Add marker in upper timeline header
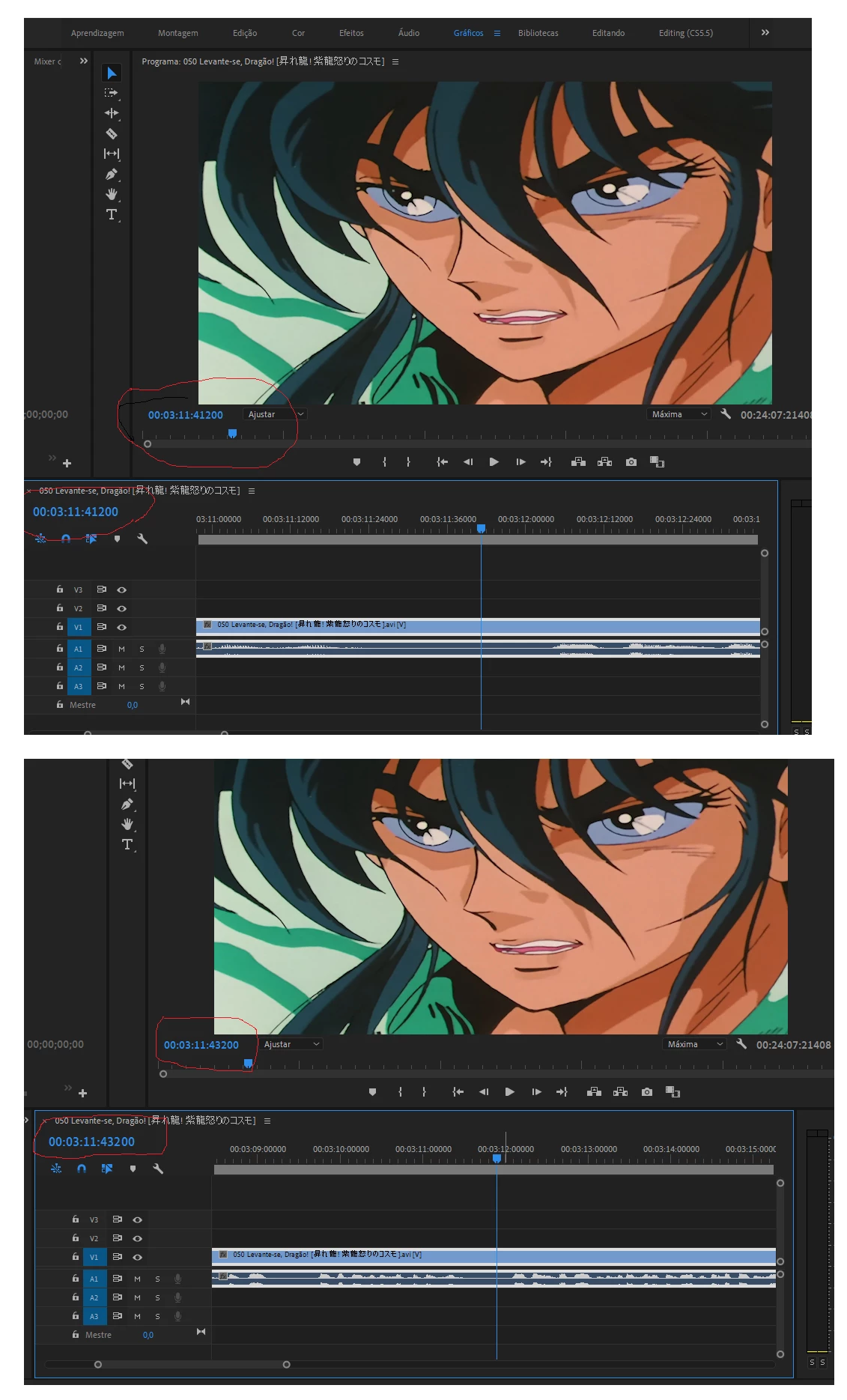 pos(117,539)
